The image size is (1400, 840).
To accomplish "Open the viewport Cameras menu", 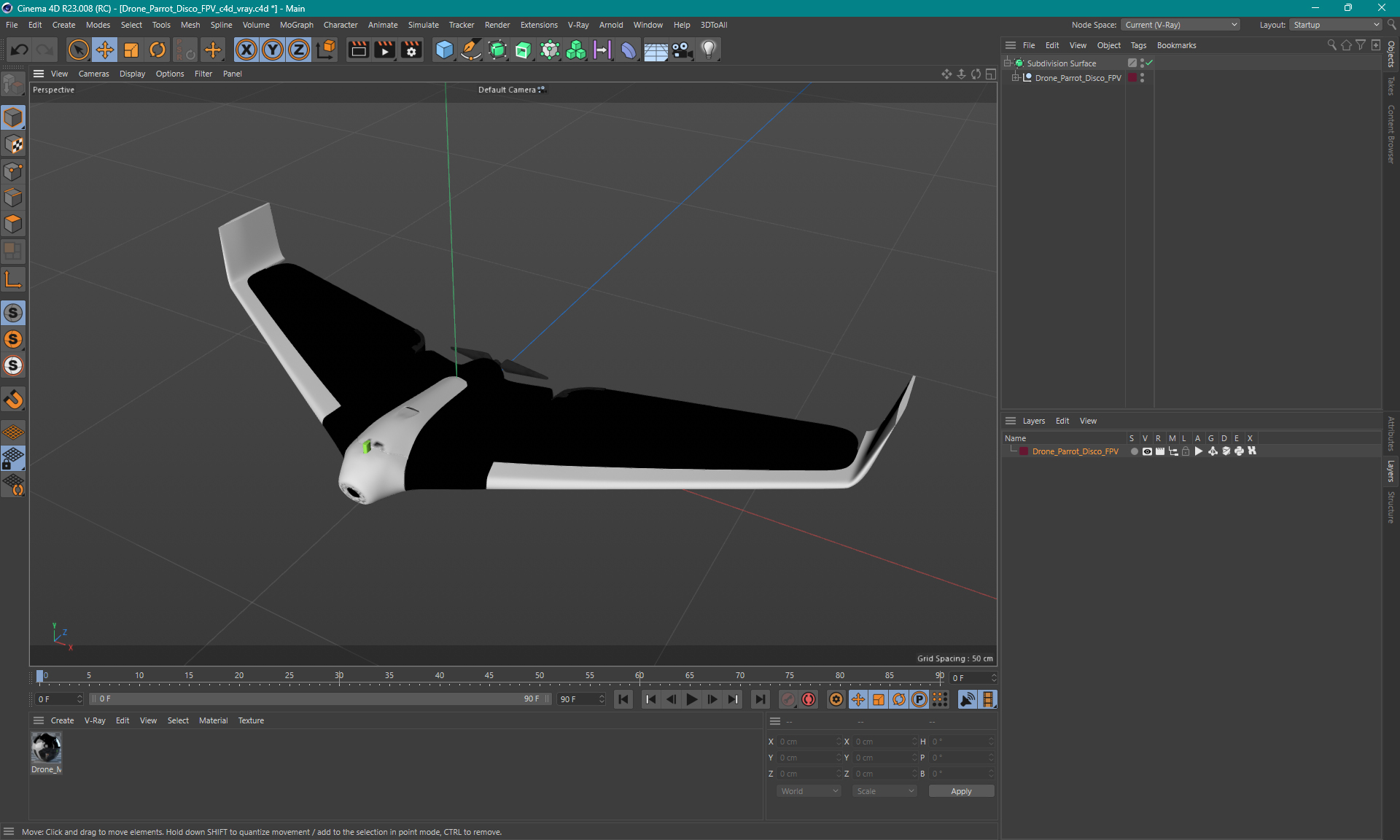I will [x=93, y=74].
